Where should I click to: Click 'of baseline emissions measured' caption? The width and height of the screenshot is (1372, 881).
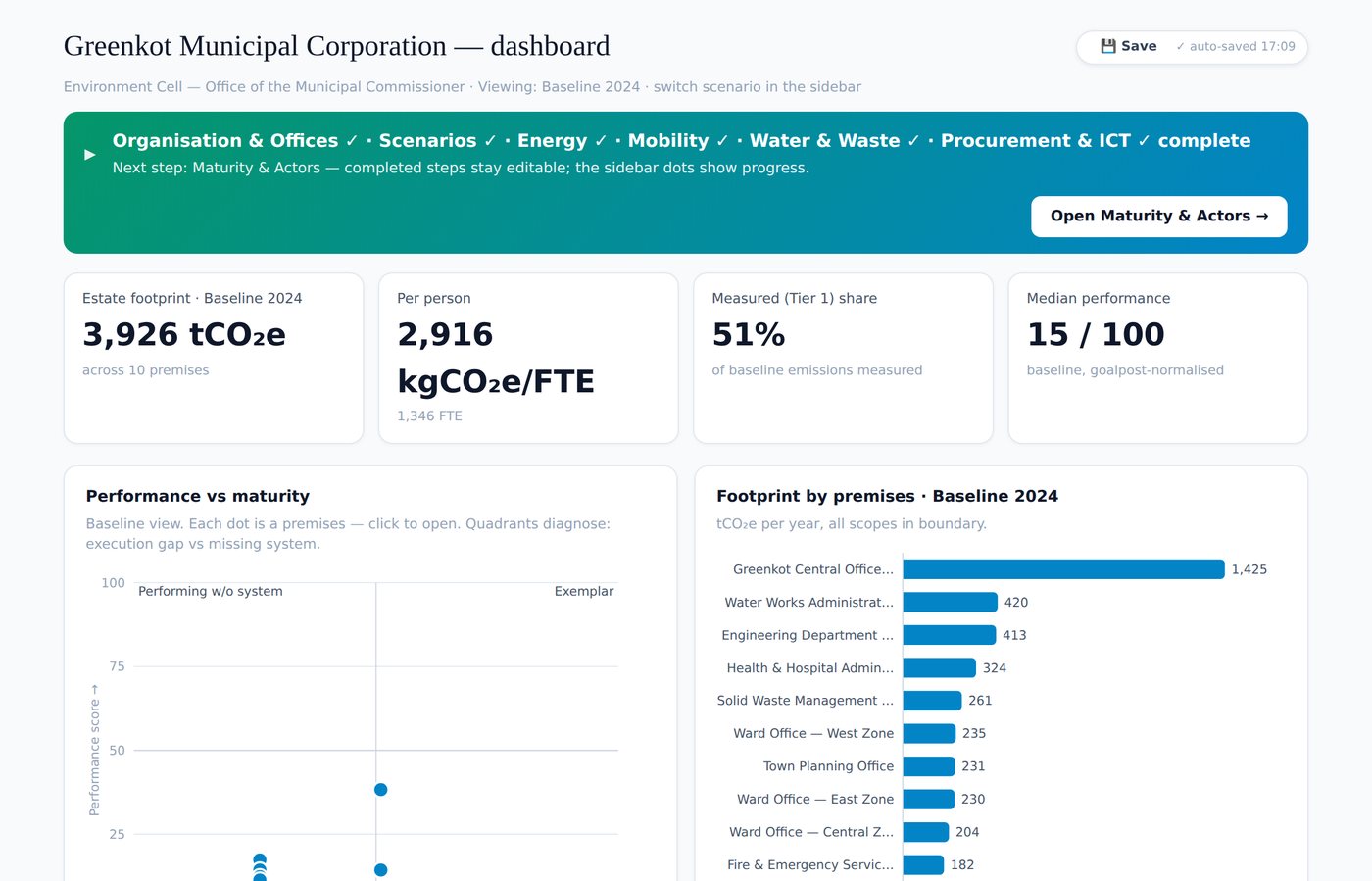point(817,370)
